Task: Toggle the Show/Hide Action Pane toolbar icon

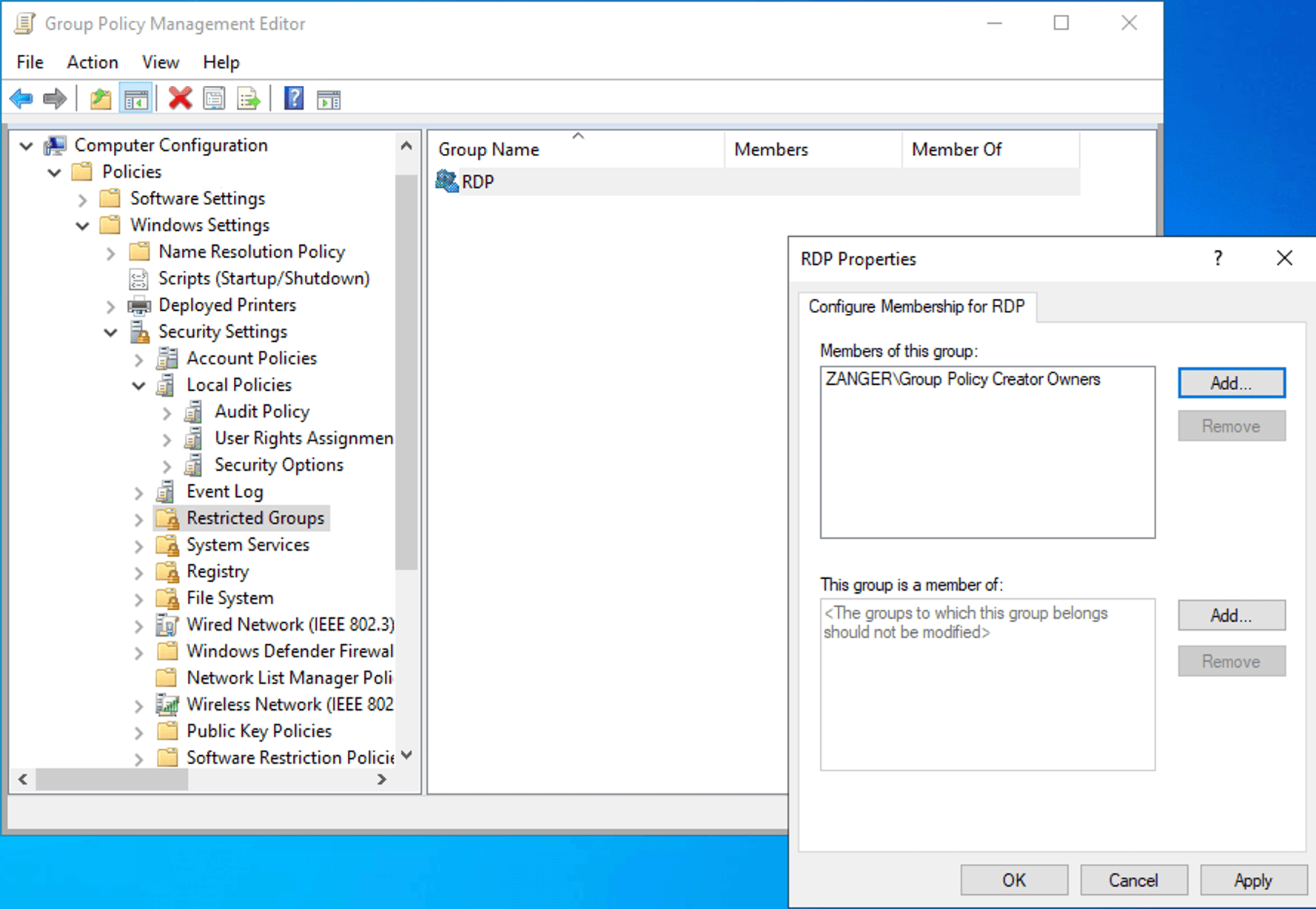Action: tap(329, 98)
